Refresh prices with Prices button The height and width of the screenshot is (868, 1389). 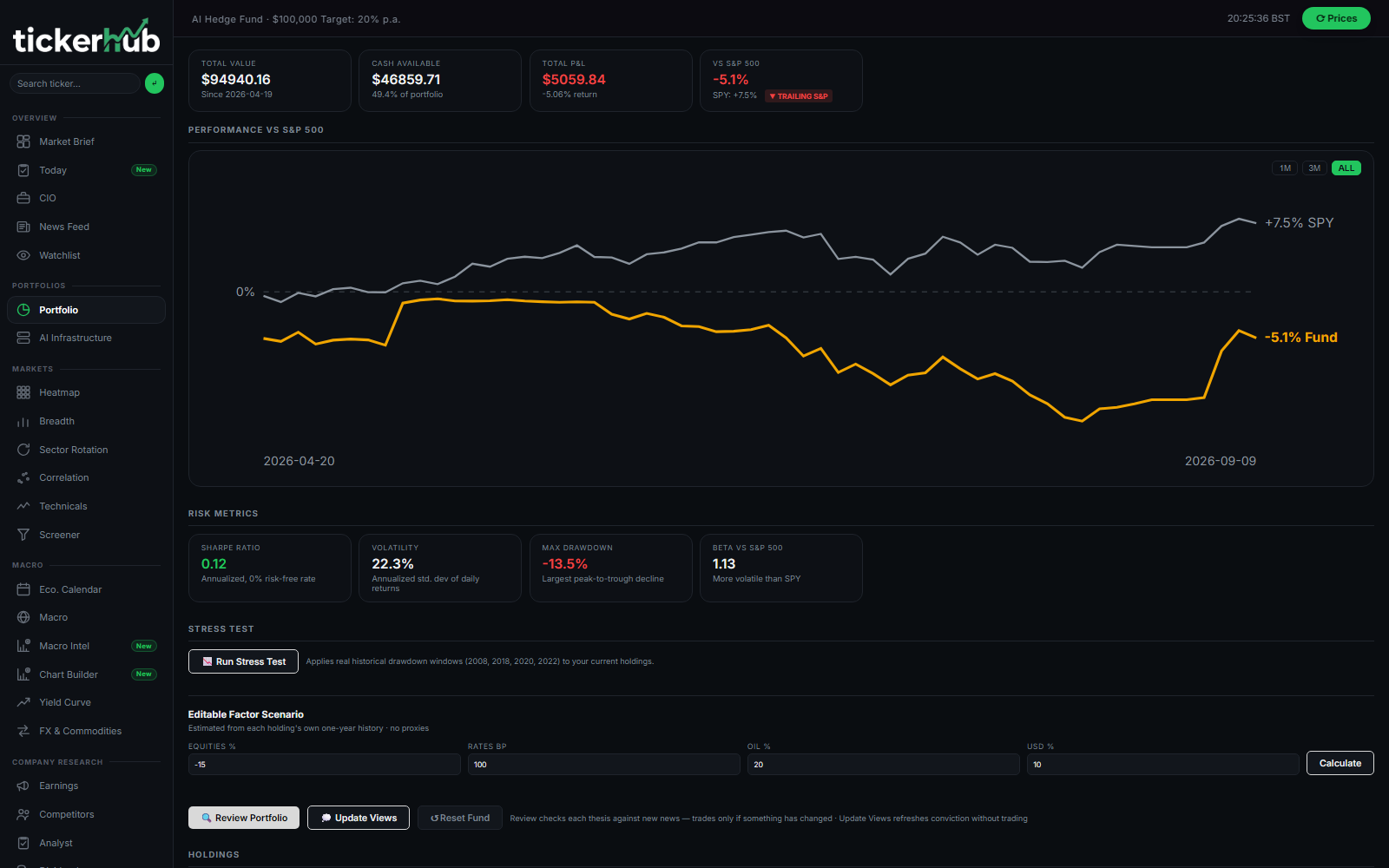(x=1336, y=18)
